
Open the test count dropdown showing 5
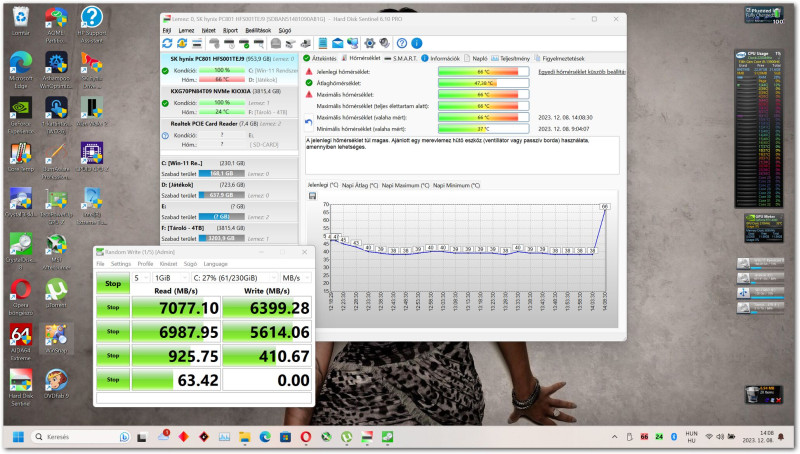(x=140, y=278)
